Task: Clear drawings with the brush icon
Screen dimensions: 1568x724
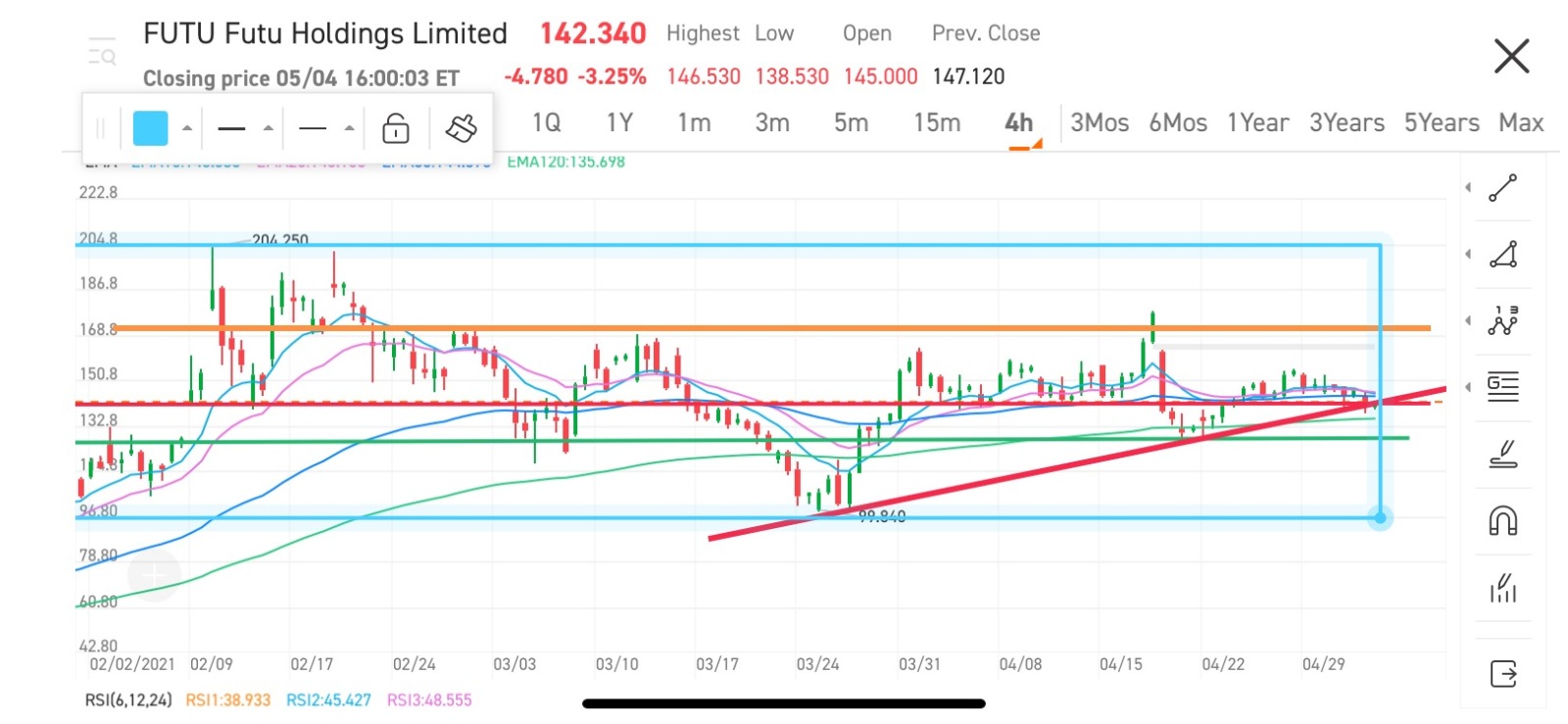Action: [461, 127]
